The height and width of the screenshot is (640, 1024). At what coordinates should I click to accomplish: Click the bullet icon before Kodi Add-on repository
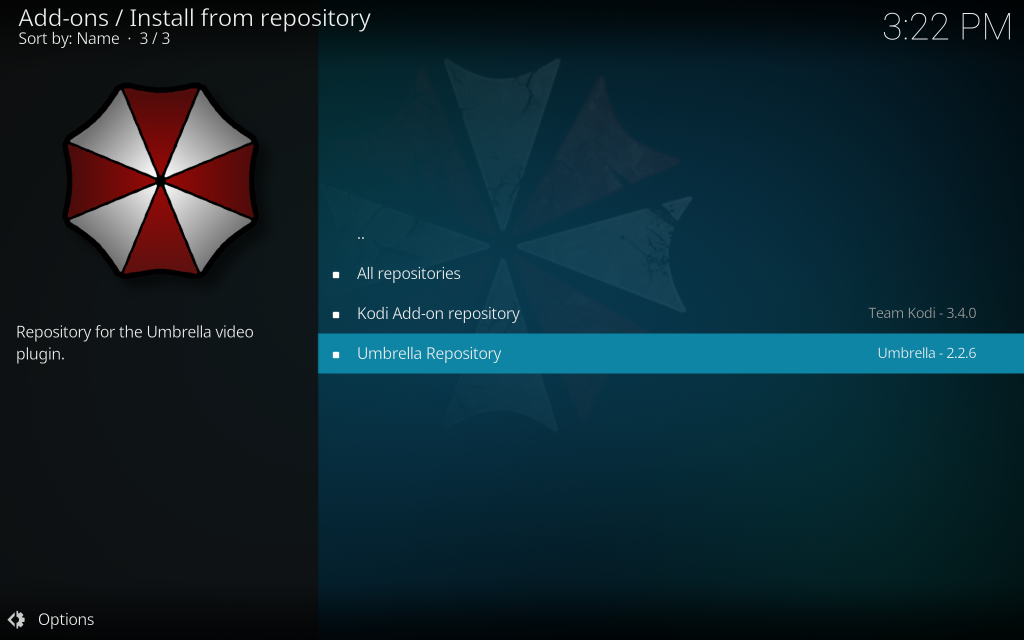pyautogui.click(x=337, y=313)
